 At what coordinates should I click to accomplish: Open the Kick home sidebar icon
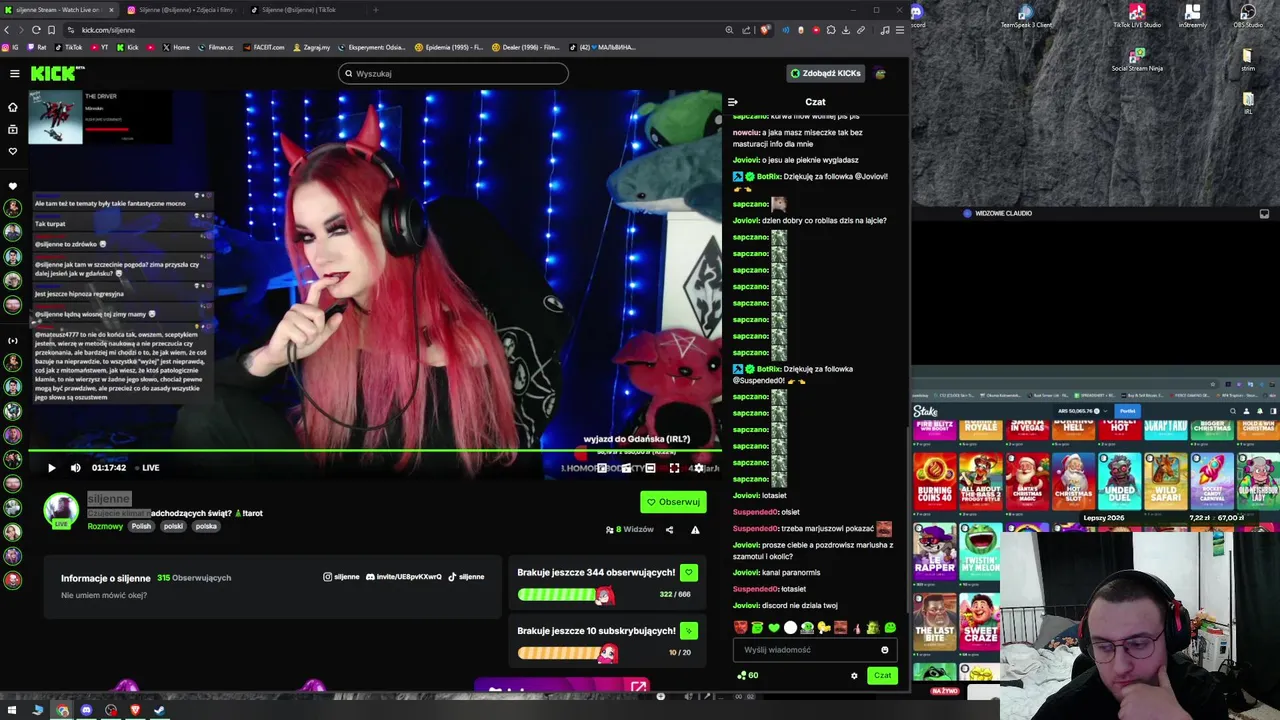(13, 107)
